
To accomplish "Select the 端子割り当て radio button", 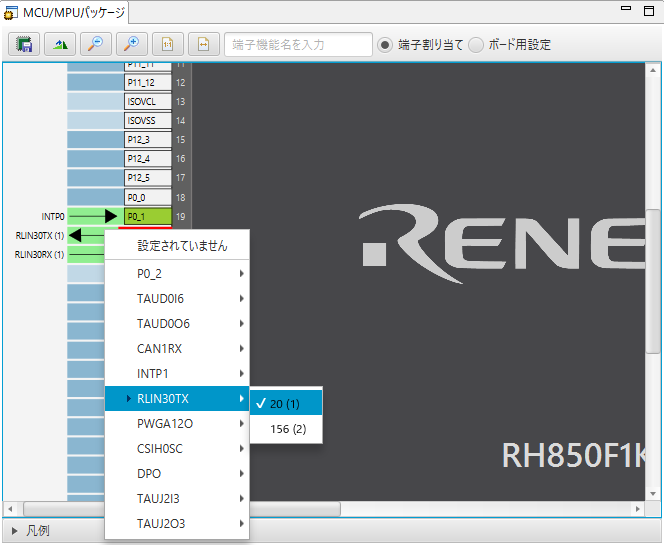I will coord(385,44).
